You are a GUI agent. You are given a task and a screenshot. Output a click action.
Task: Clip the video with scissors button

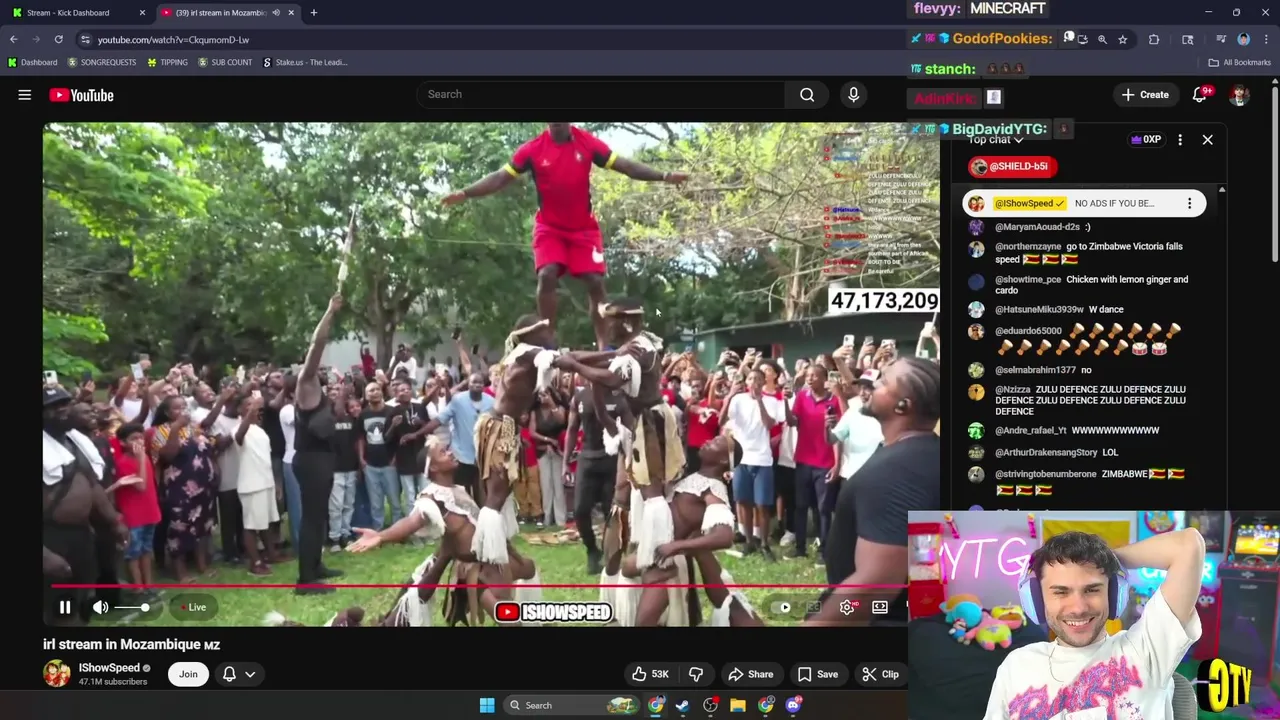click(881, 674)
